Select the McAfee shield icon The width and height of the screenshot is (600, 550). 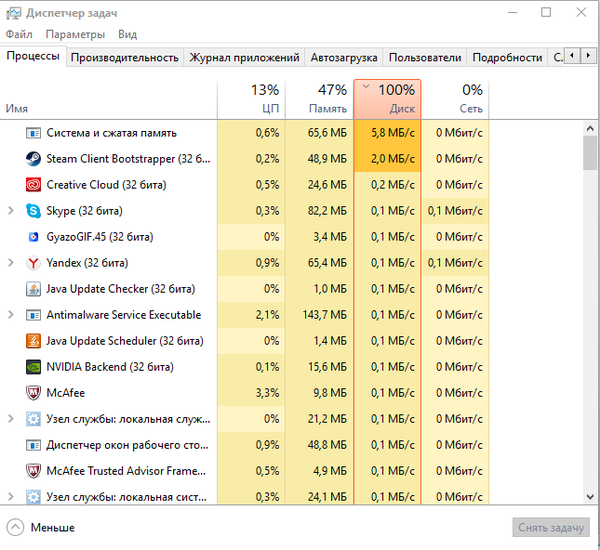(33, 393)
